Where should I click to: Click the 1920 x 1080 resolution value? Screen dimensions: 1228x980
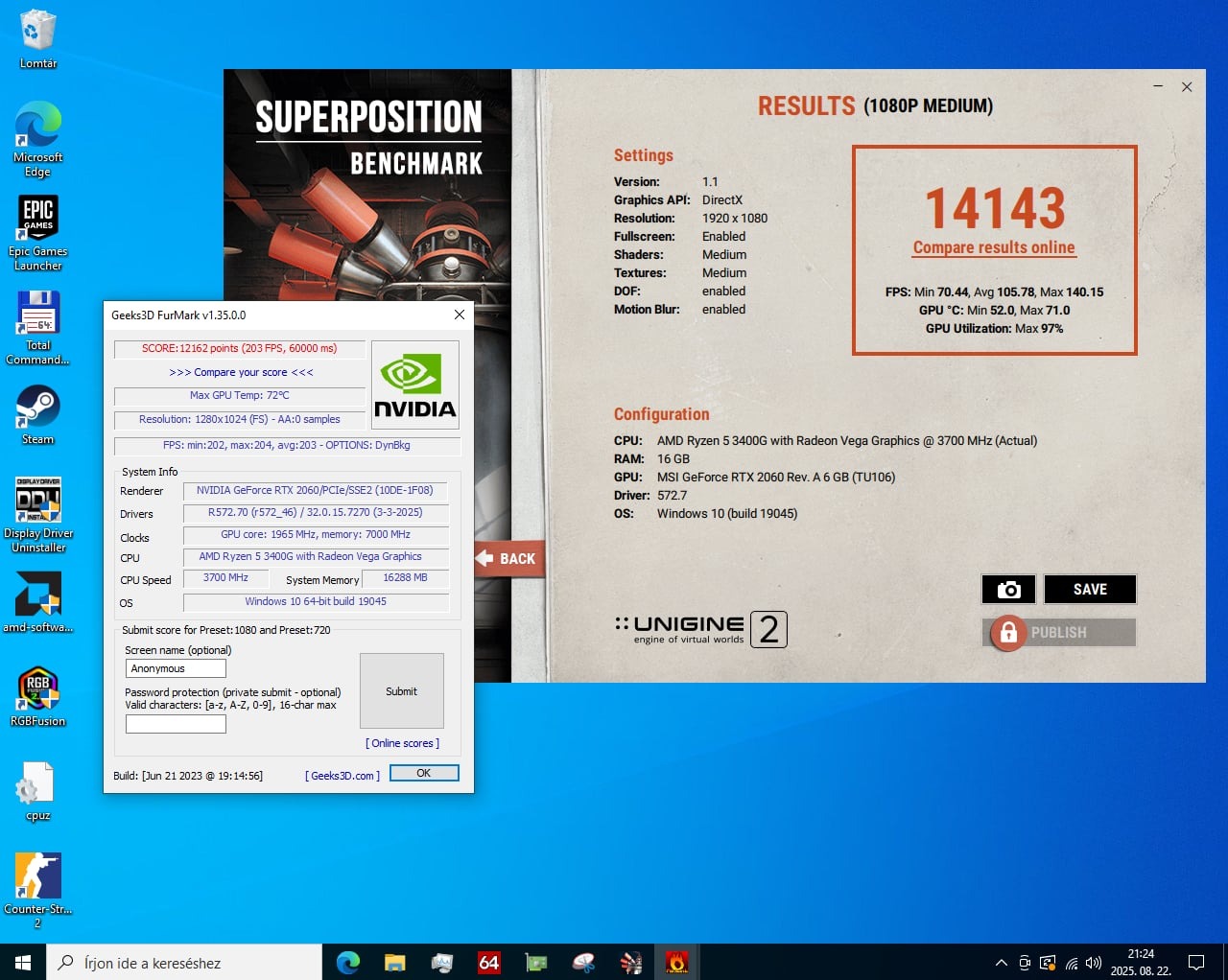tap(735, 218)
